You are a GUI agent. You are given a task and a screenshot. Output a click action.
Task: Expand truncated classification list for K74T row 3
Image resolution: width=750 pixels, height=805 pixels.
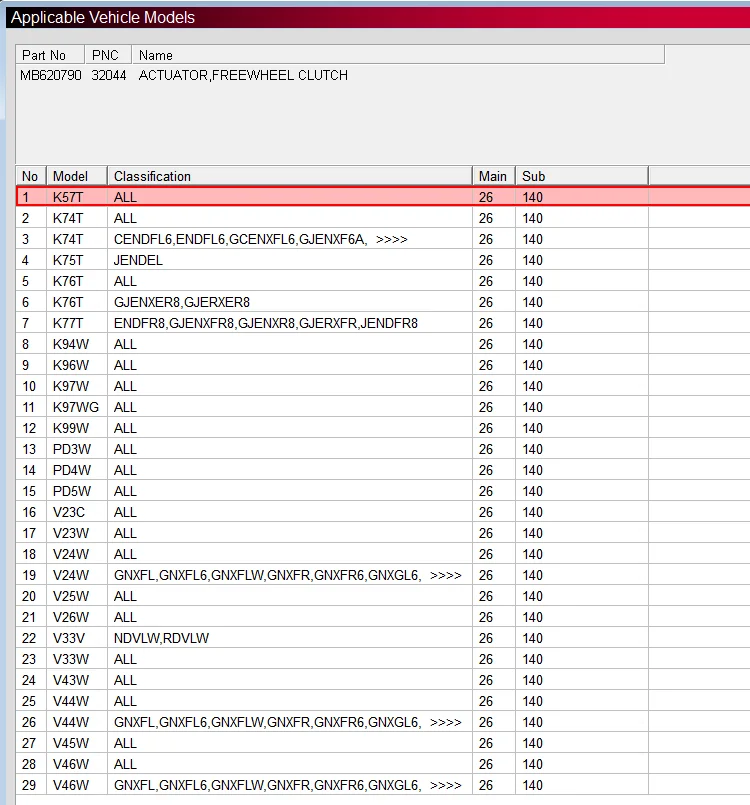coord(391,239)
